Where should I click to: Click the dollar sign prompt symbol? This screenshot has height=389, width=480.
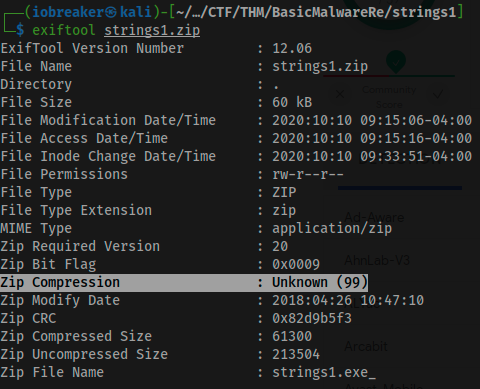point(20,30)
